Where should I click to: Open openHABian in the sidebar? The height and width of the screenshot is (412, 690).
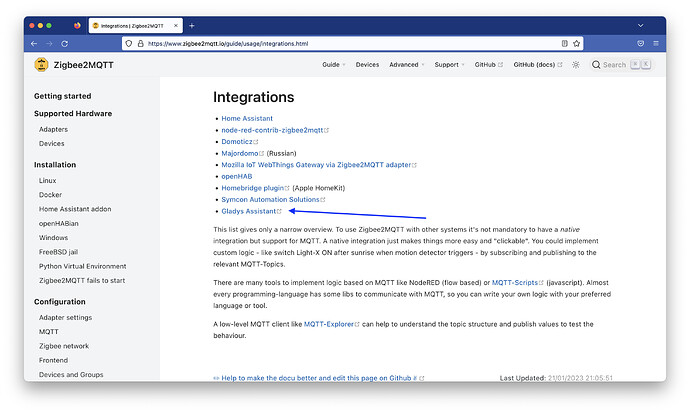pos(59,224)
